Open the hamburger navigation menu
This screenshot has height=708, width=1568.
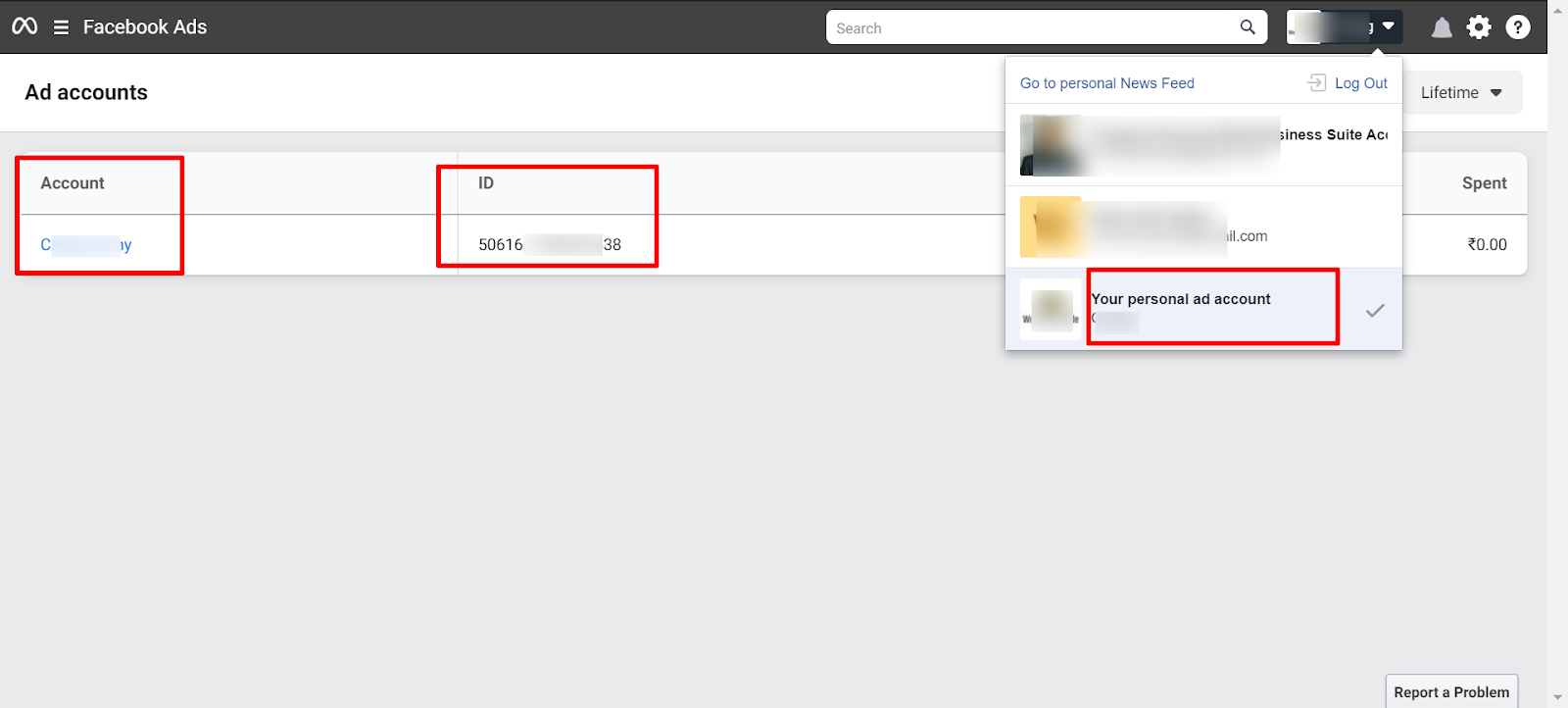61,27
